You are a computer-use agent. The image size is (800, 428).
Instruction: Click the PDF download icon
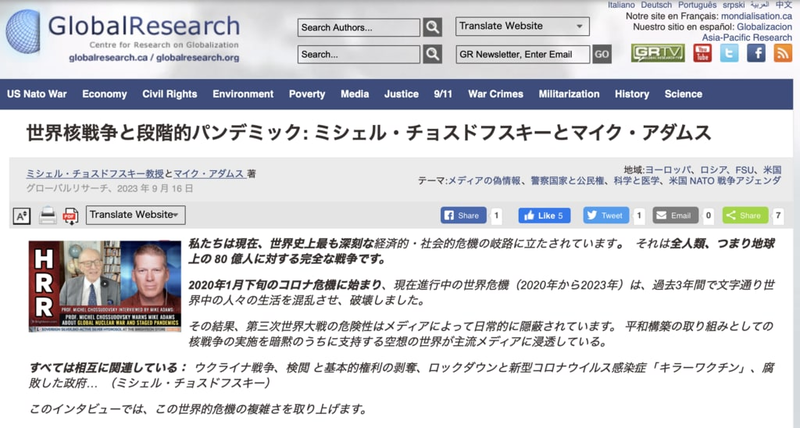click(x=70, y=216)
